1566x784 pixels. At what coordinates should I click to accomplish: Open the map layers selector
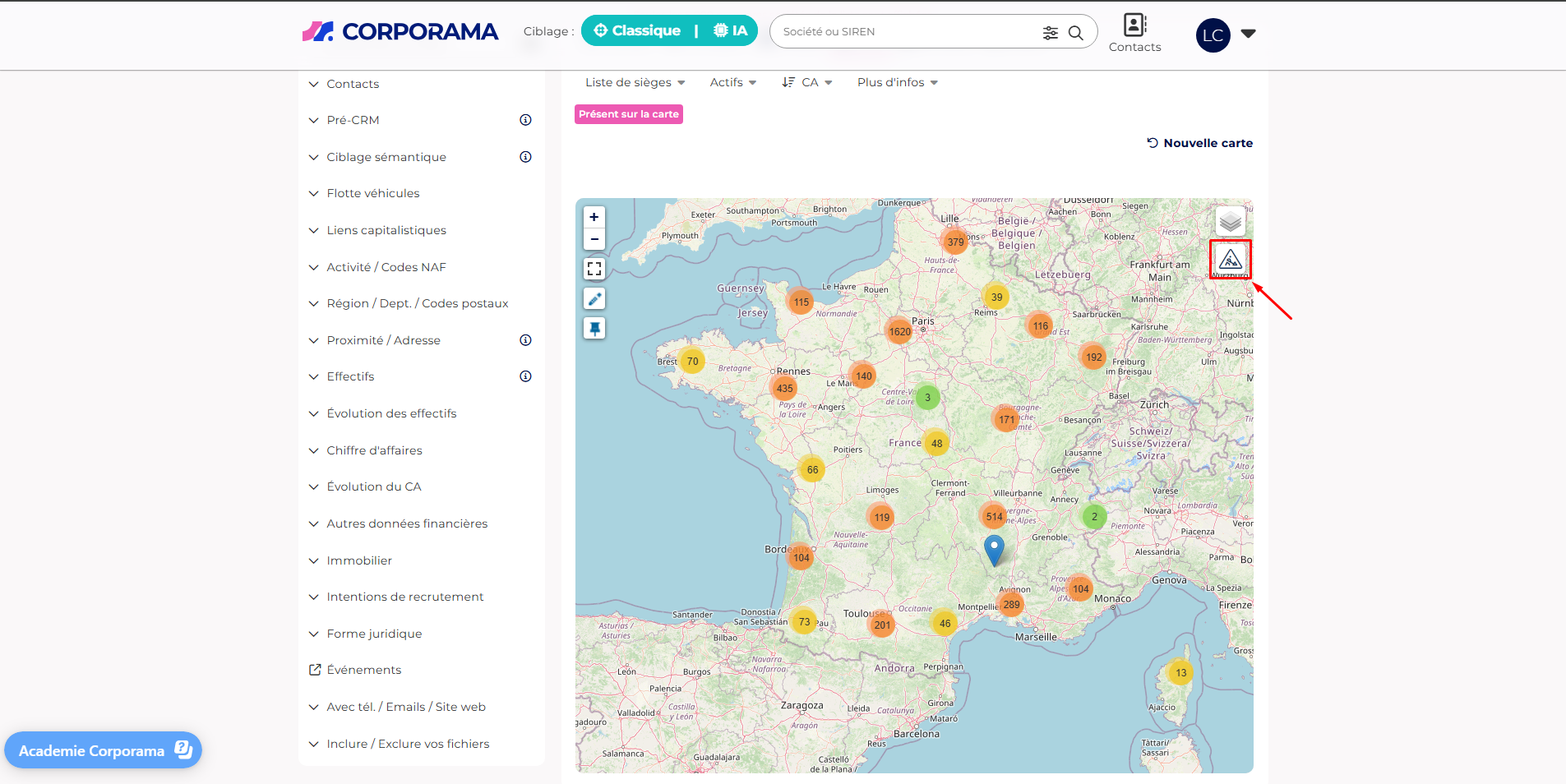tap(1230, 221)
